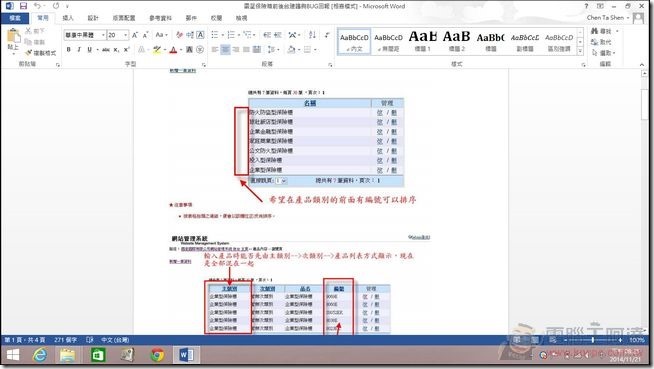Toggle Subscript formatting
The height and width of the screenshot is (369, 654).
point(116,50)
